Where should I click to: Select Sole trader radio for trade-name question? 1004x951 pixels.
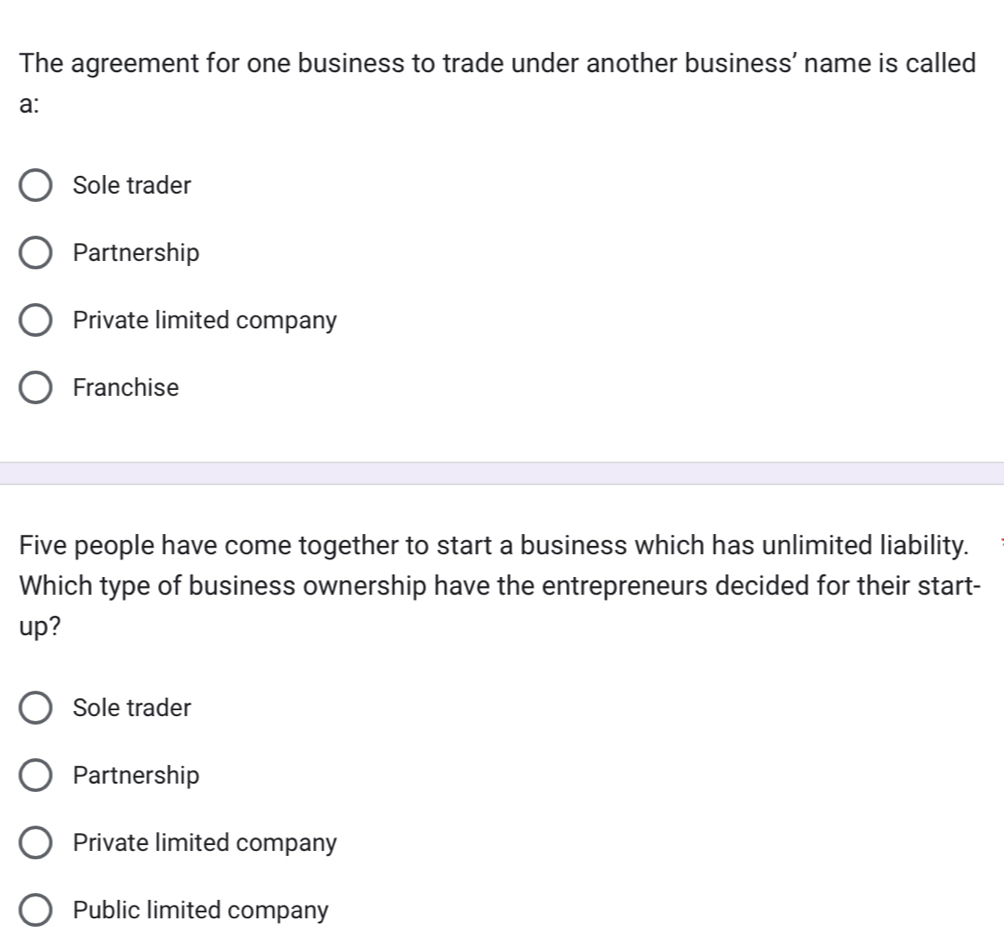(36, 186)
